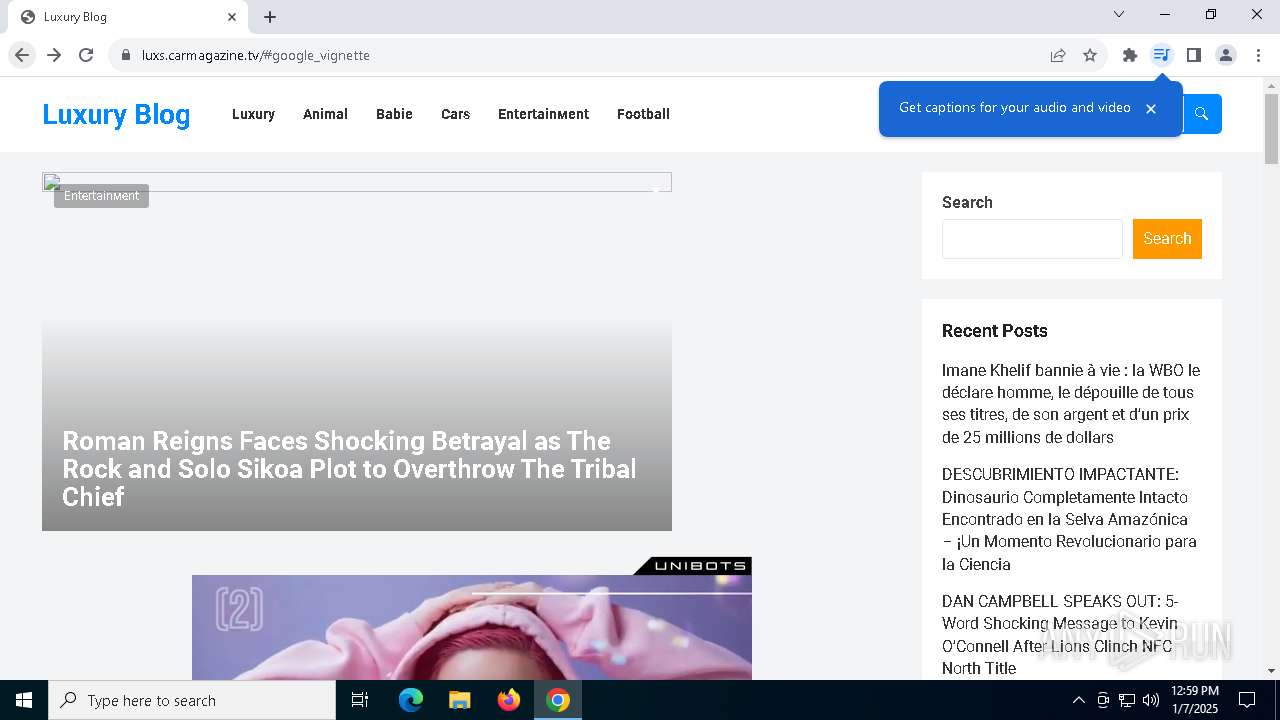Select the Luxury Blog browser tab
This screenshot has height=720, width=1280.
point(128,17)
